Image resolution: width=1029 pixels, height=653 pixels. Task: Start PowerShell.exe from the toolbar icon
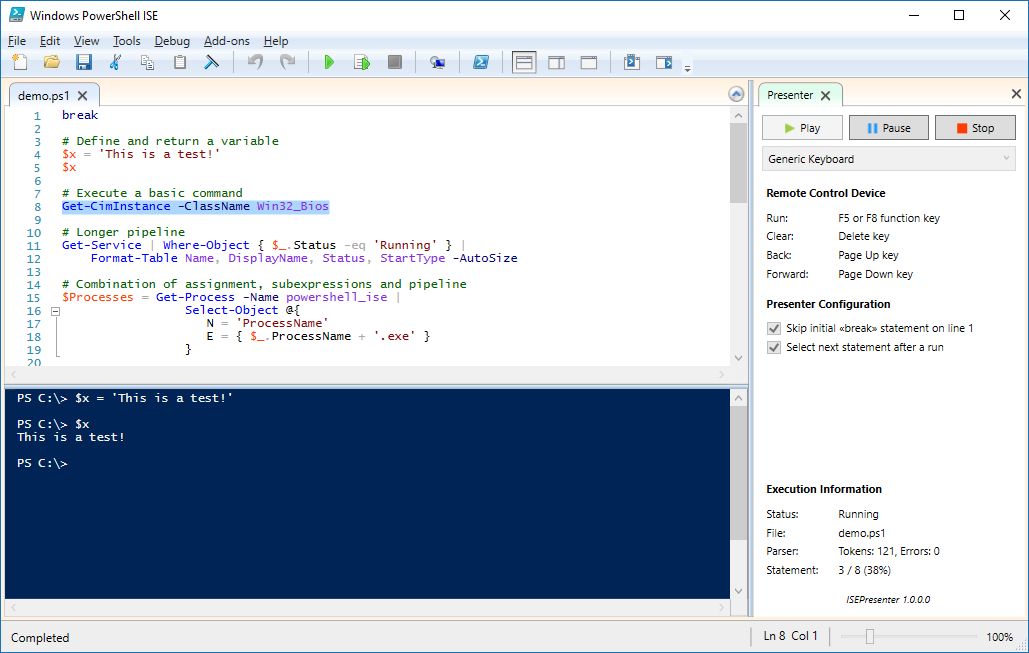click(x=481, y=62)
